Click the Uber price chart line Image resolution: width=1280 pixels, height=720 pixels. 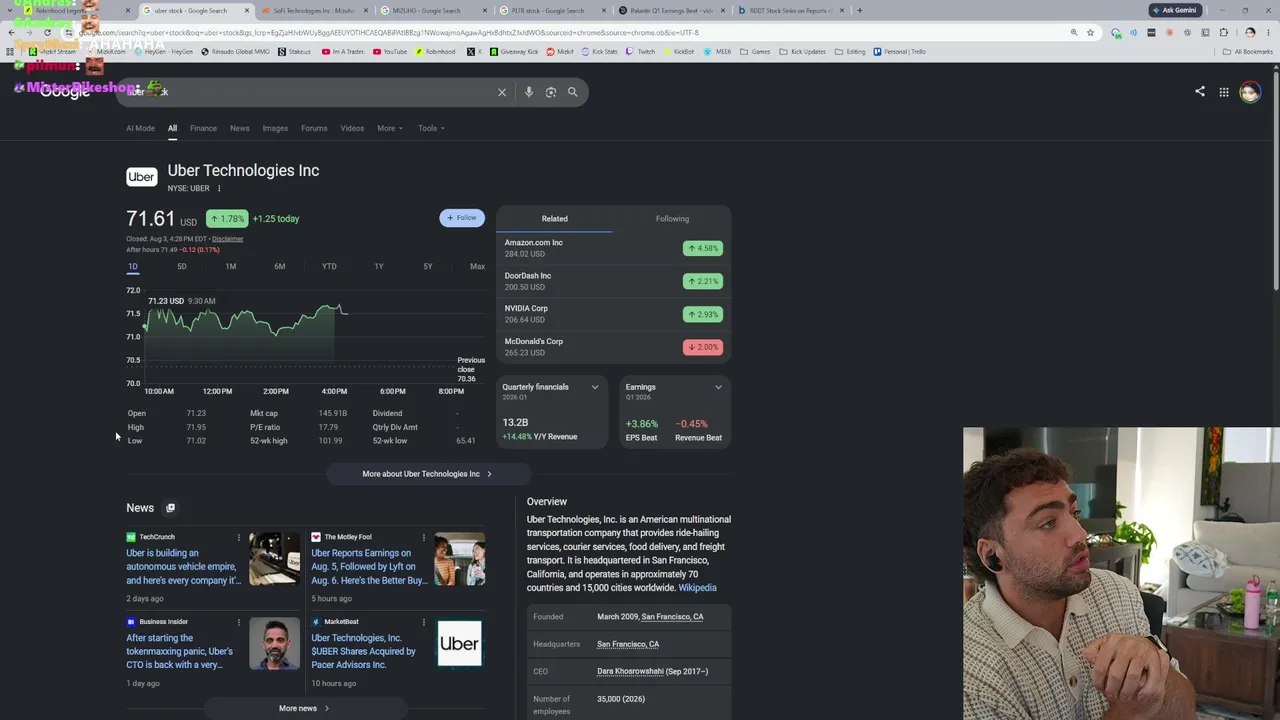(245, 320)
